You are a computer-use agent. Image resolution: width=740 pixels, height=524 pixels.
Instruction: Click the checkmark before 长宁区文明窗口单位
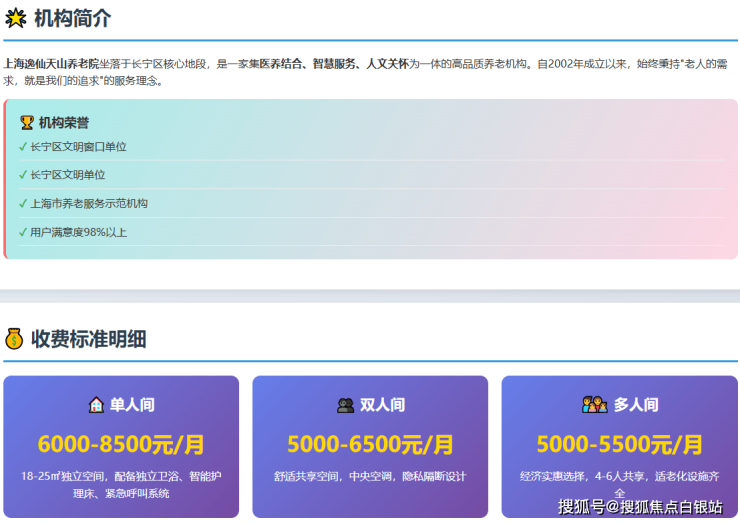click(23, 147)
